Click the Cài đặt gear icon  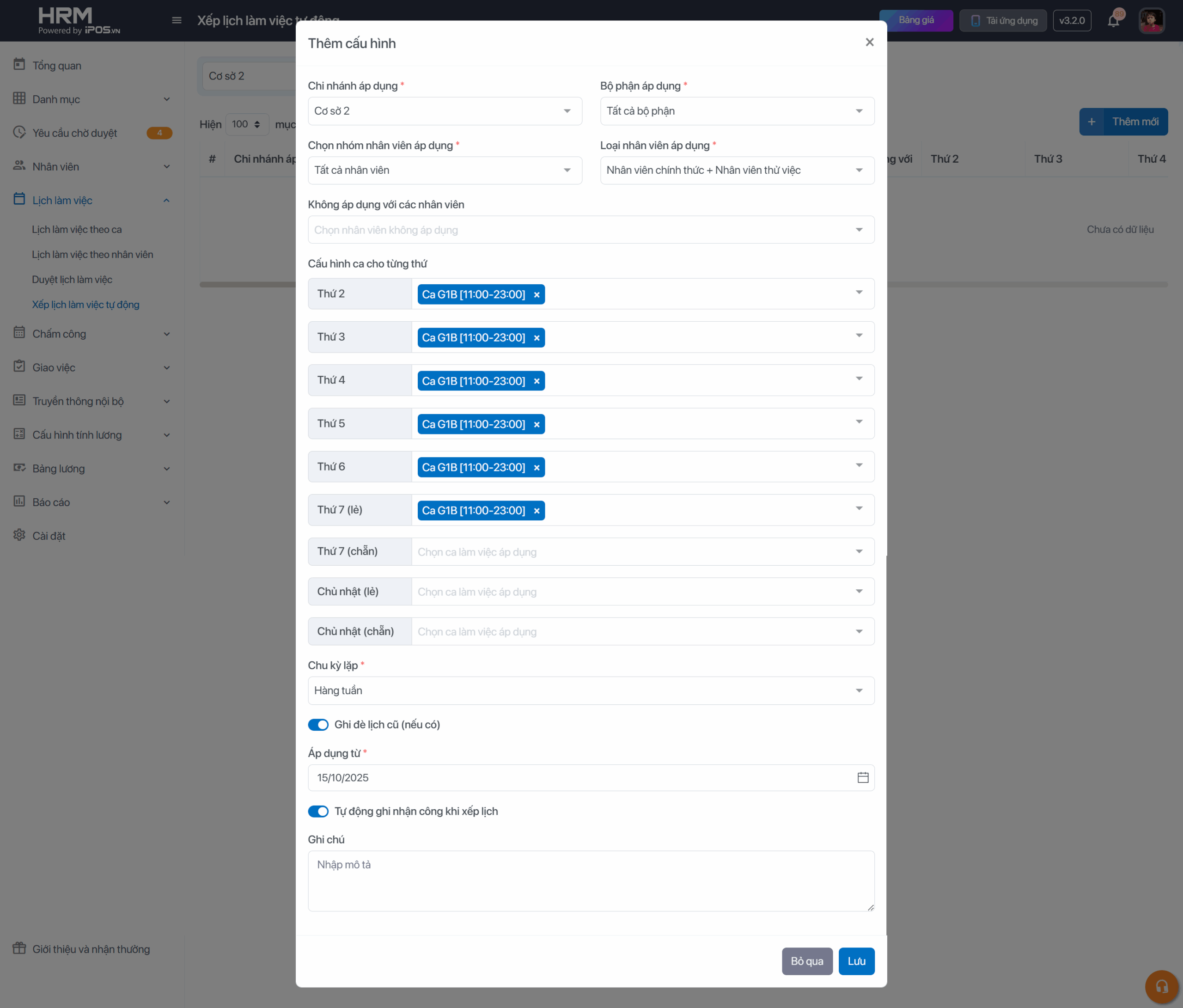[19, 535]
